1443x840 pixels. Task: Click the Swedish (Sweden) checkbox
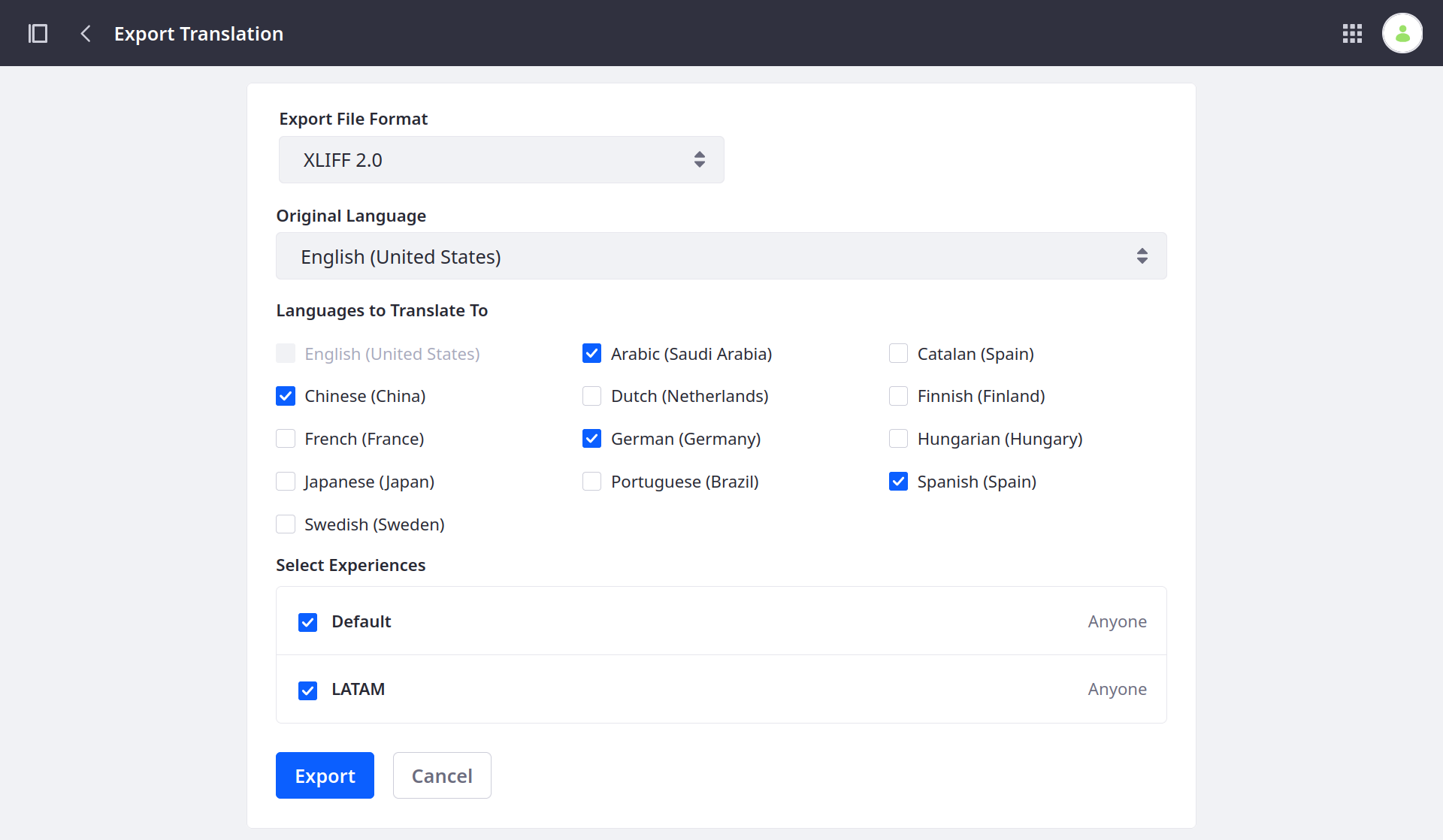[285, 524]
